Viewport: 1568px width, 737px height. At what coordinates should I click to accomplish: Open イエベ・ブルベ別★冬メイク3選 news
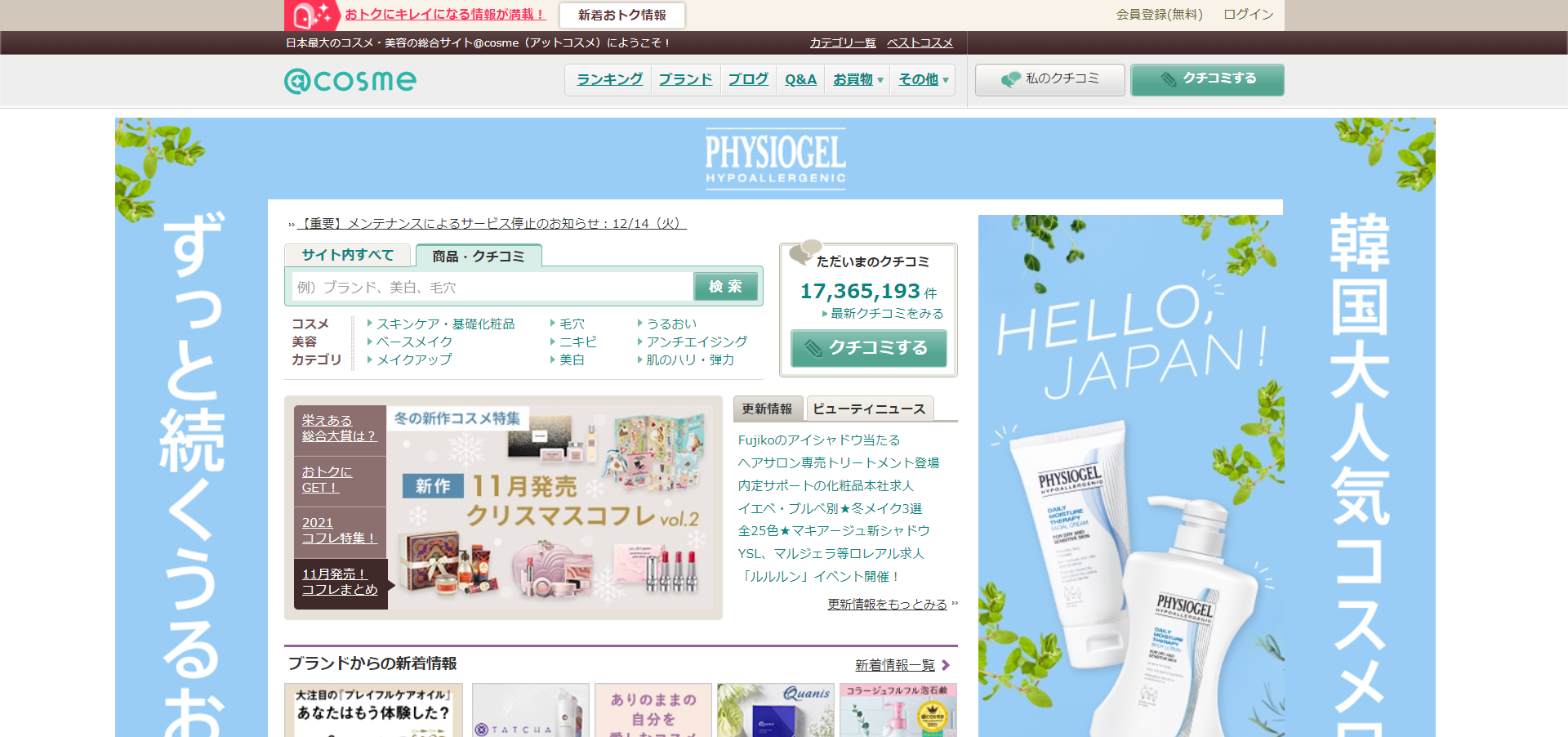[x=830, y=508]
